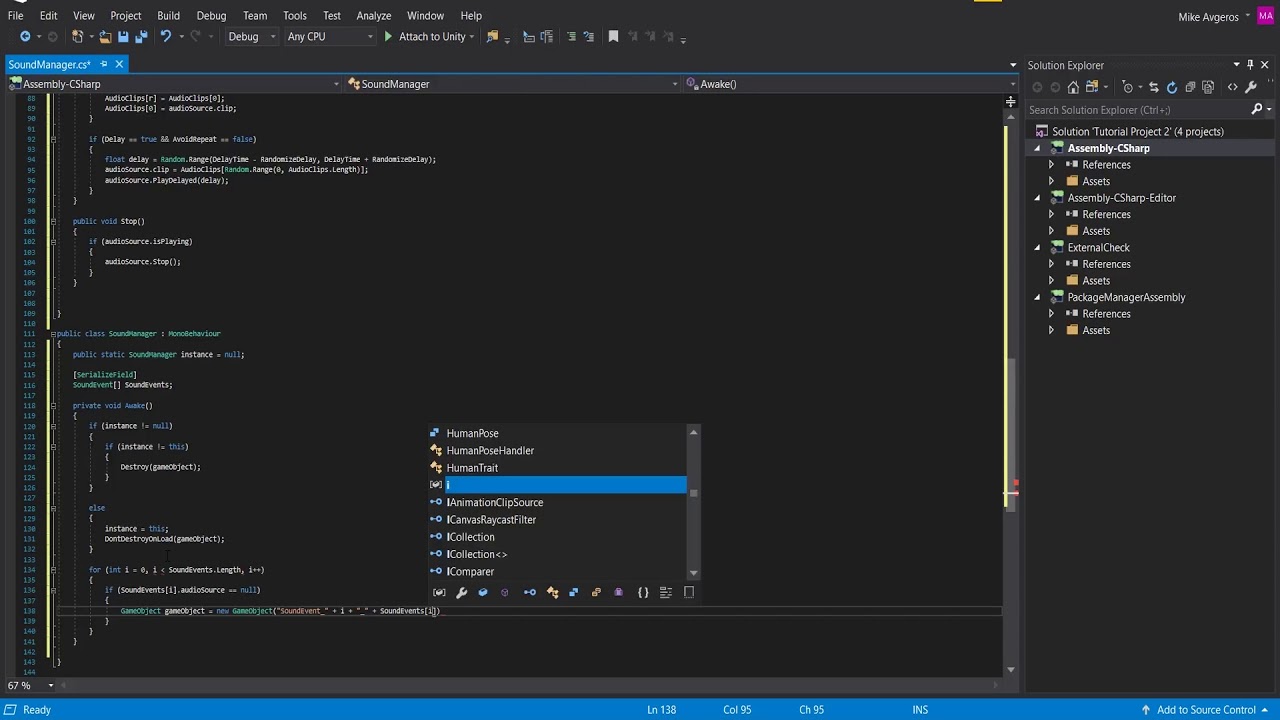Click the Open File folder icon
Image resolution: width=1280 pixels, height=720 pixels.
105,36
